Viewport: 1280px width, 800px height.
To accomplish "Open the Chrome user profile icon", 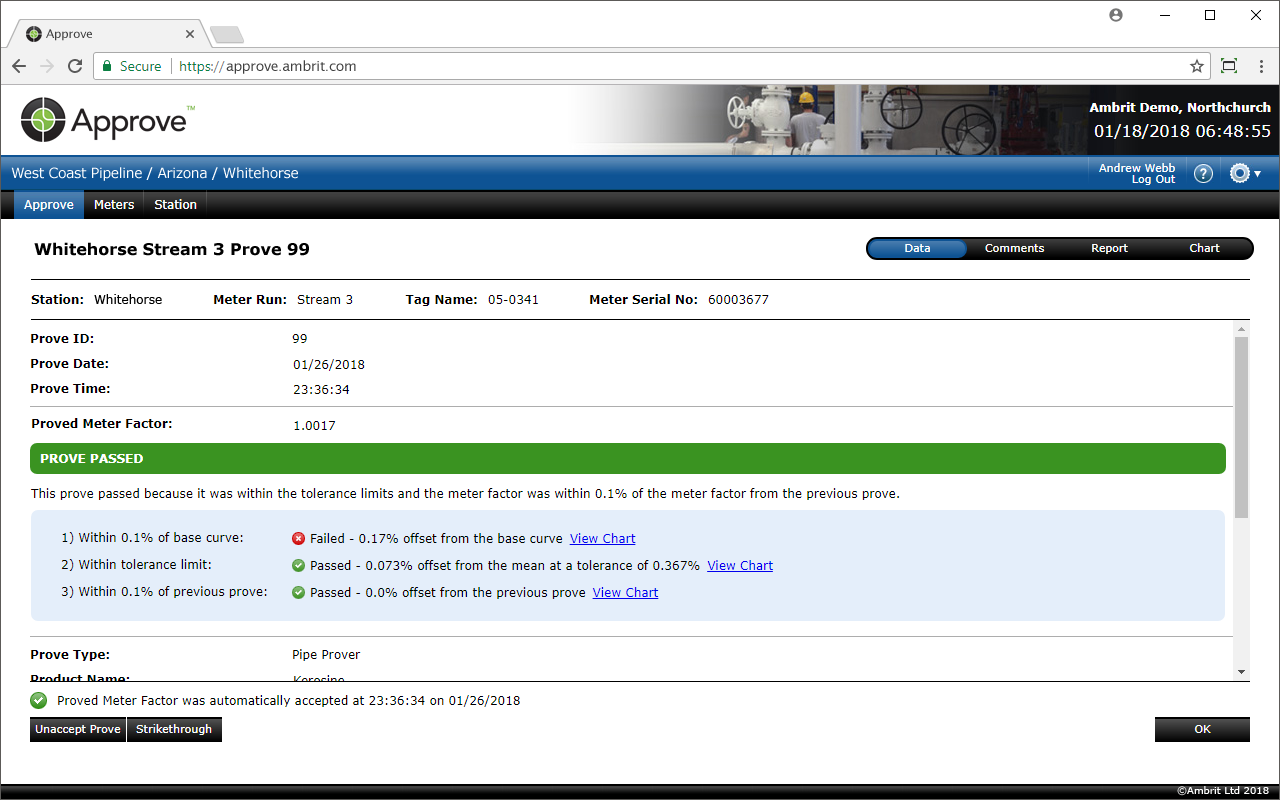I will 1116,15.
